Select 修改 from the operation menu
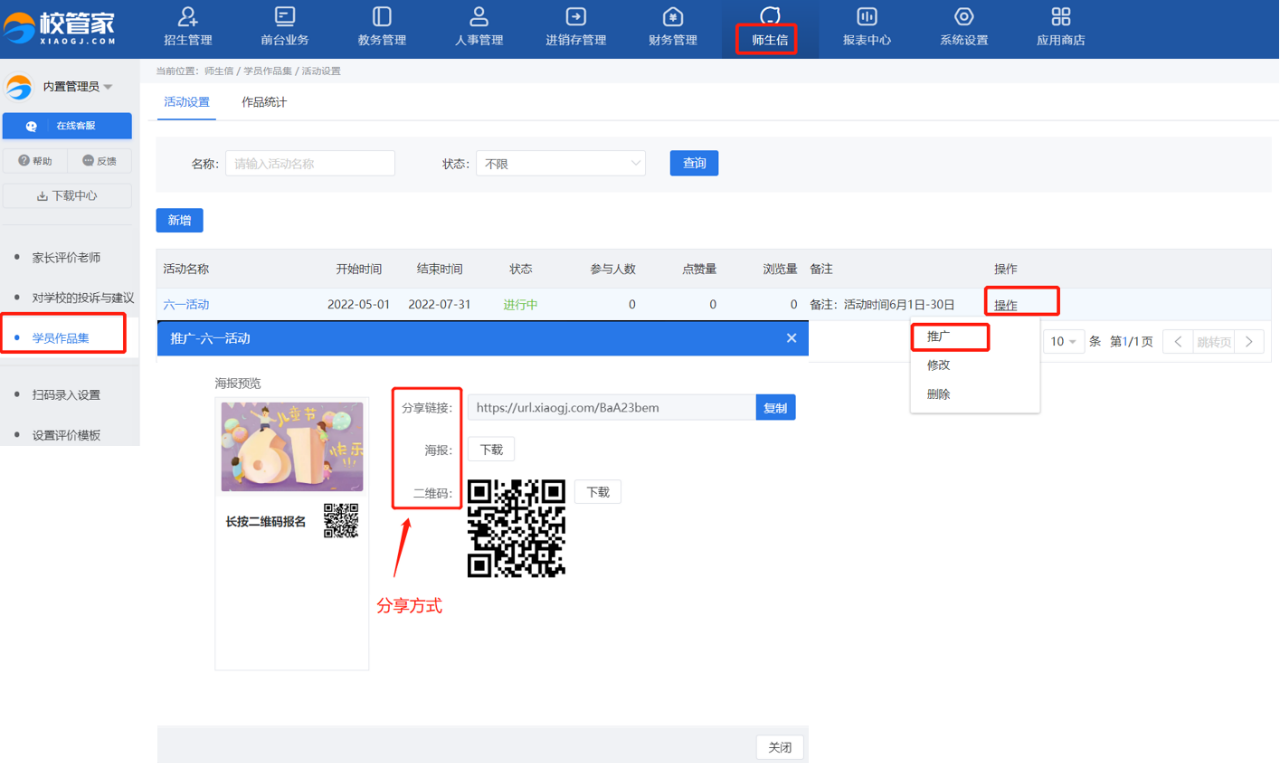Screen dimensions: 1280x763 pos(938,365)
